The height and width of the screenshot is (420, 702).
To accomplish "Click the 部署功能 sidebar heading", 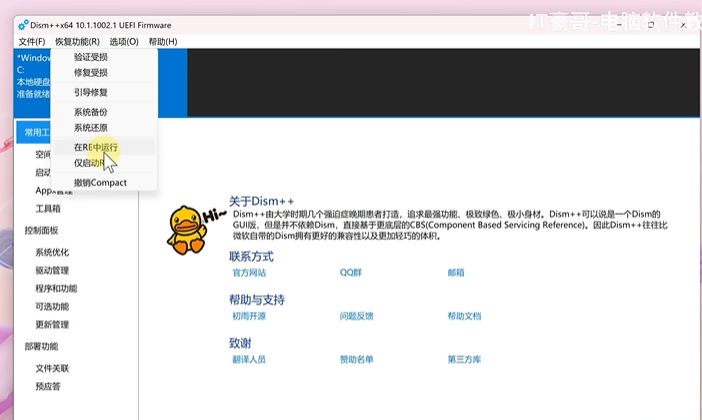I will 42,346.
